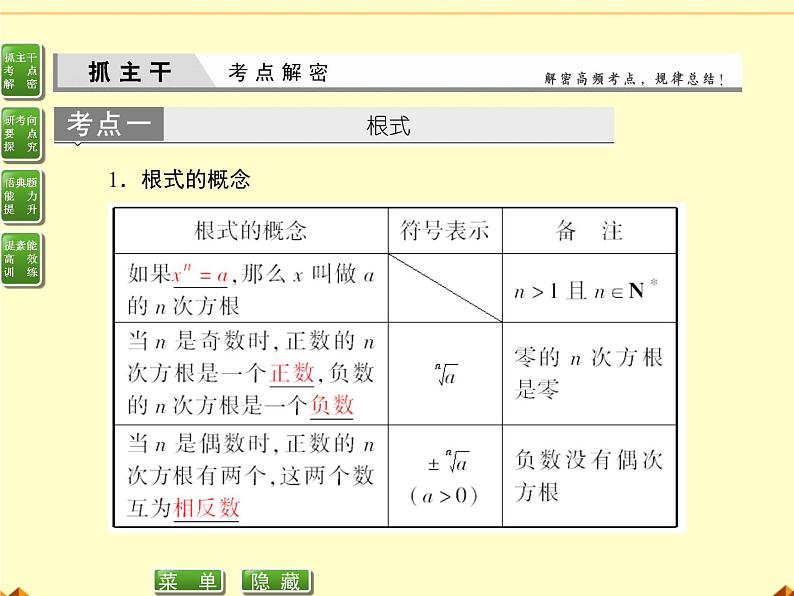Click the 根式 title bar

(x=388, y=126)
